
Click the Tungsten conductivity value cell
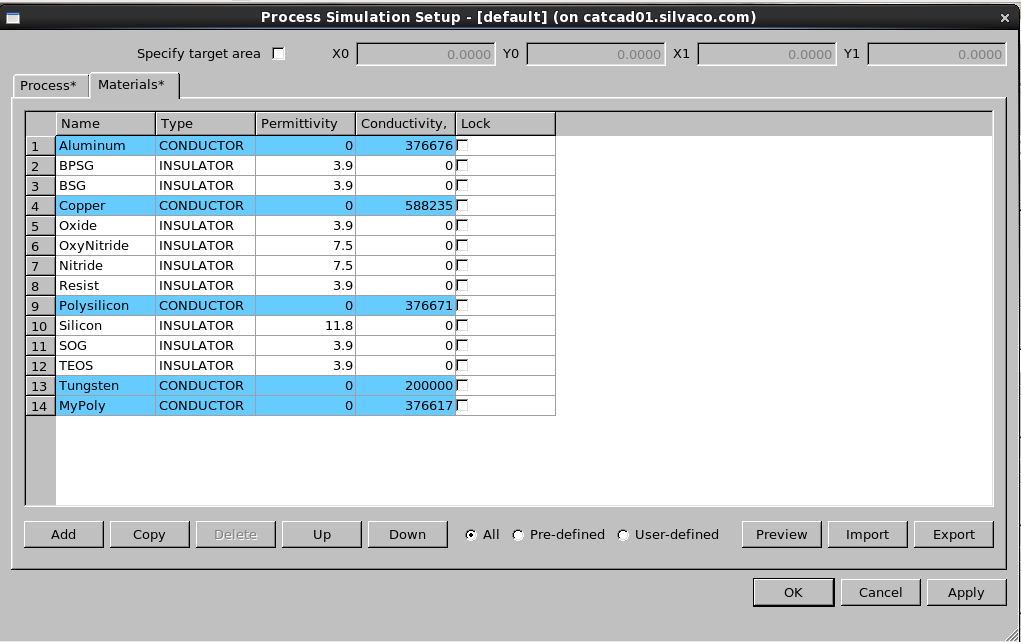pos(405,386)
